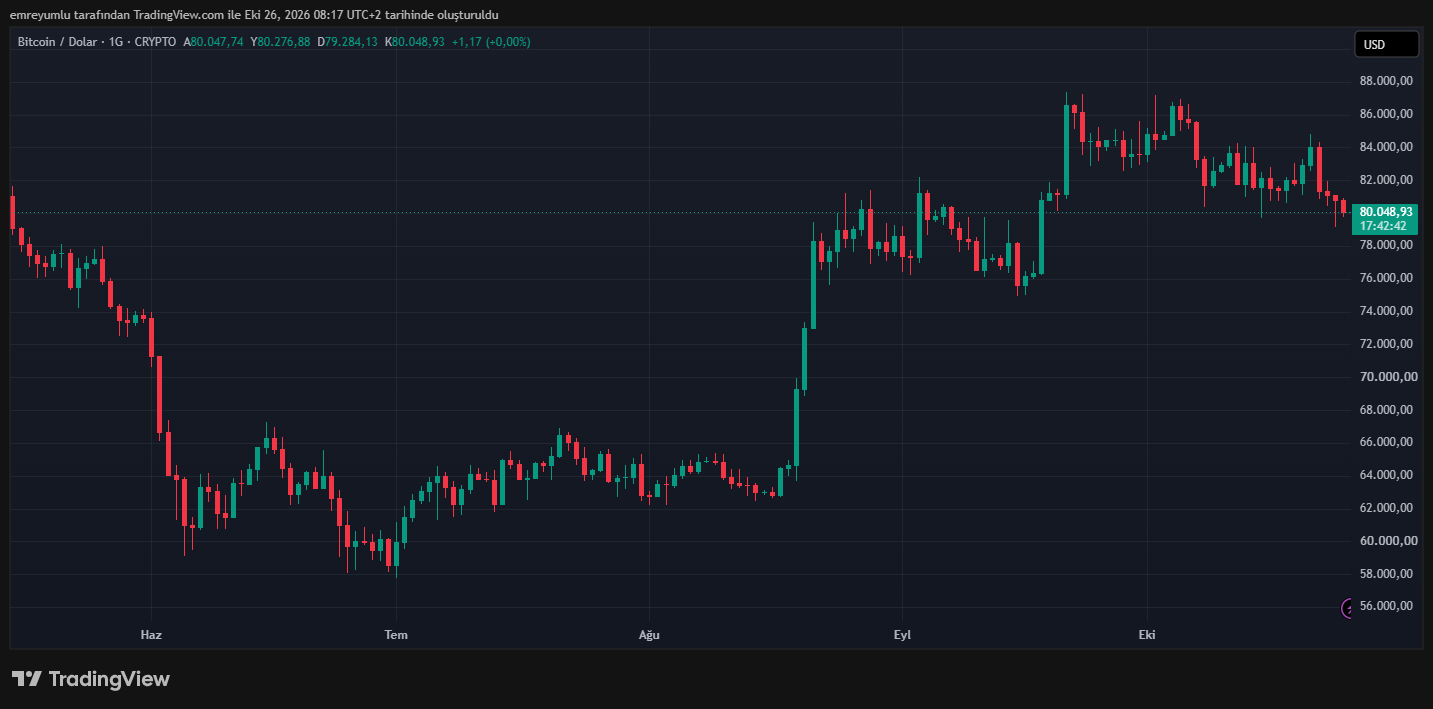This screenshot has height=709, width=1433.
Task: Click the high value Y80.276,88
Action: pyautogui.click(x=281, y=42)
